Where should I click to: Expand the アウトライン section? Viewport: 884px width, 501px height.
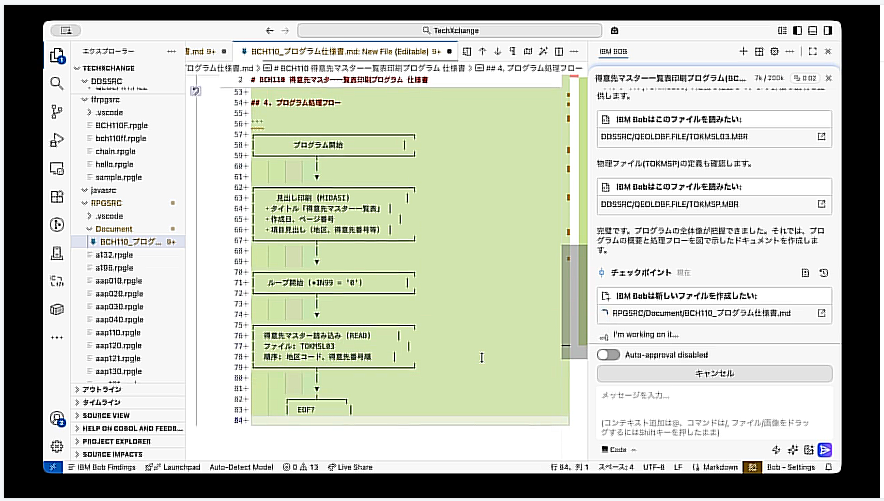[x=129, y=389]
